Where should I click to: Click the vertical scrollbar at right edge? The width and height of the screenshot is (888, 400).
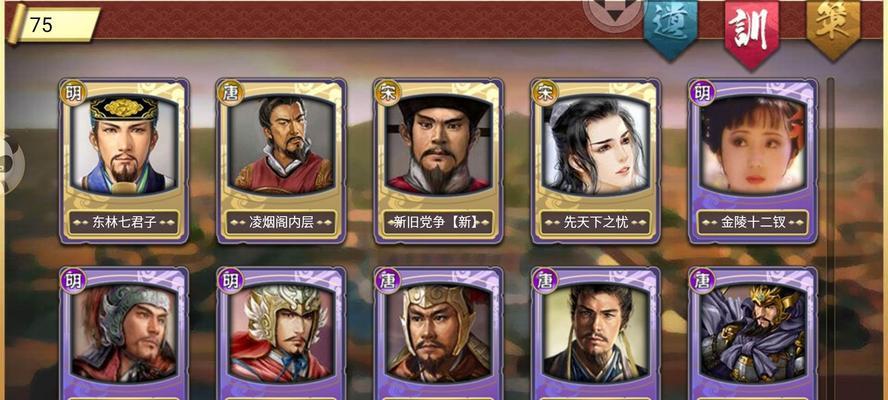pos(830,238)
